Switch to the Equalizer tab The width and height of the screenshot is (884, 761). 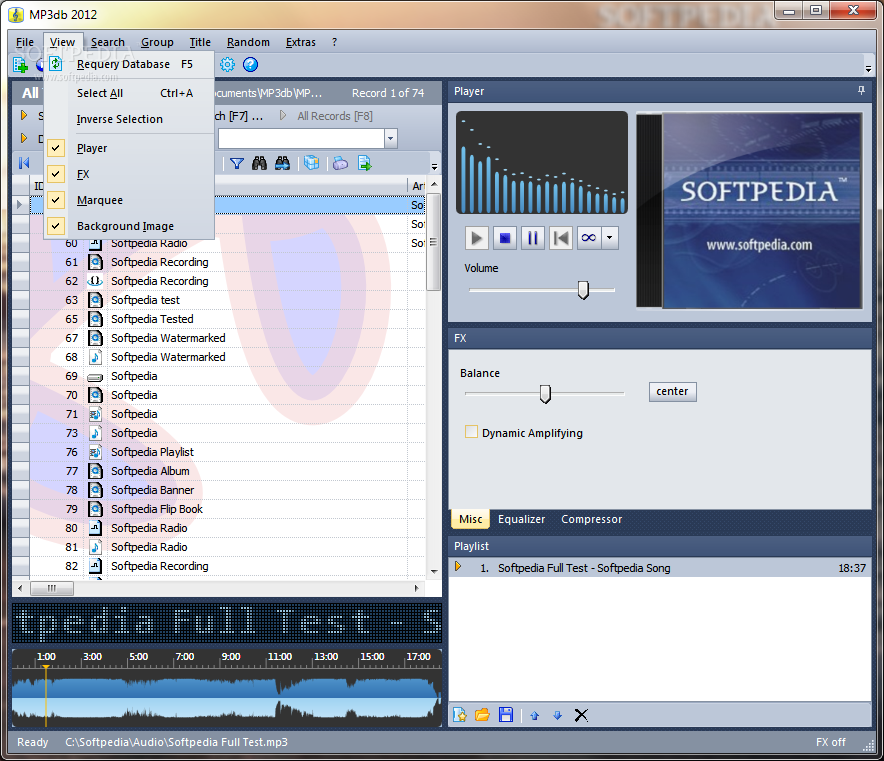[x=521, y=519]
